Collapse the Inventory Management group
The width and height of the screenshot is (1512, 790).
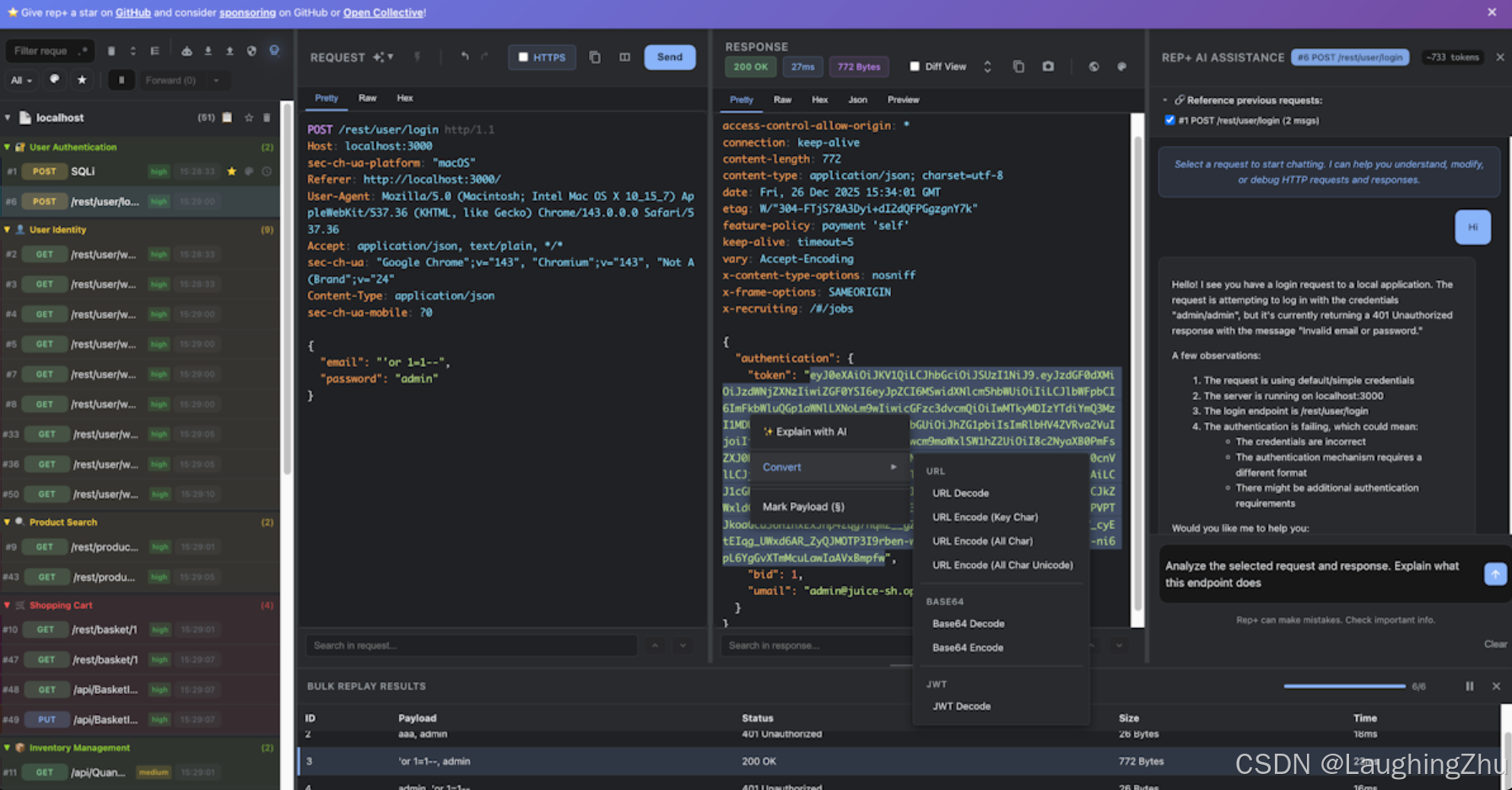[x=8, y=748]
